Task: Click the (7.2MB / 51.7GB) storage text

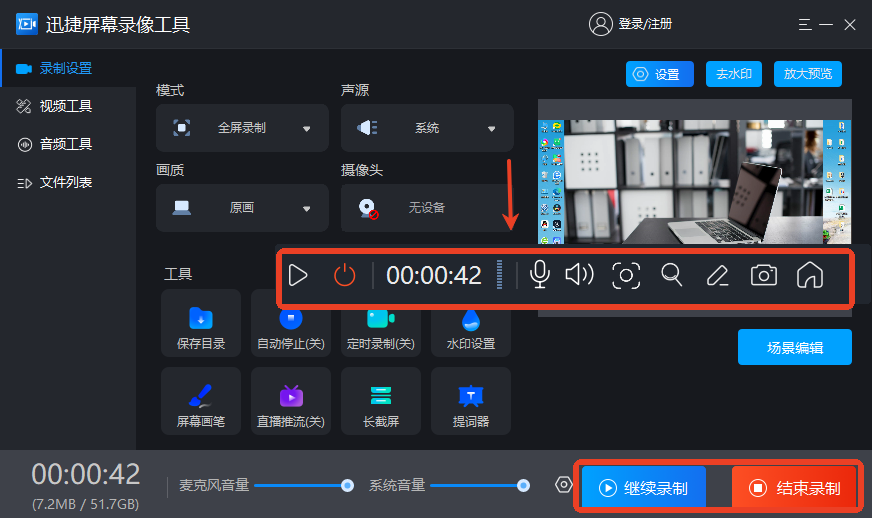Action: (x=86, y=504)
